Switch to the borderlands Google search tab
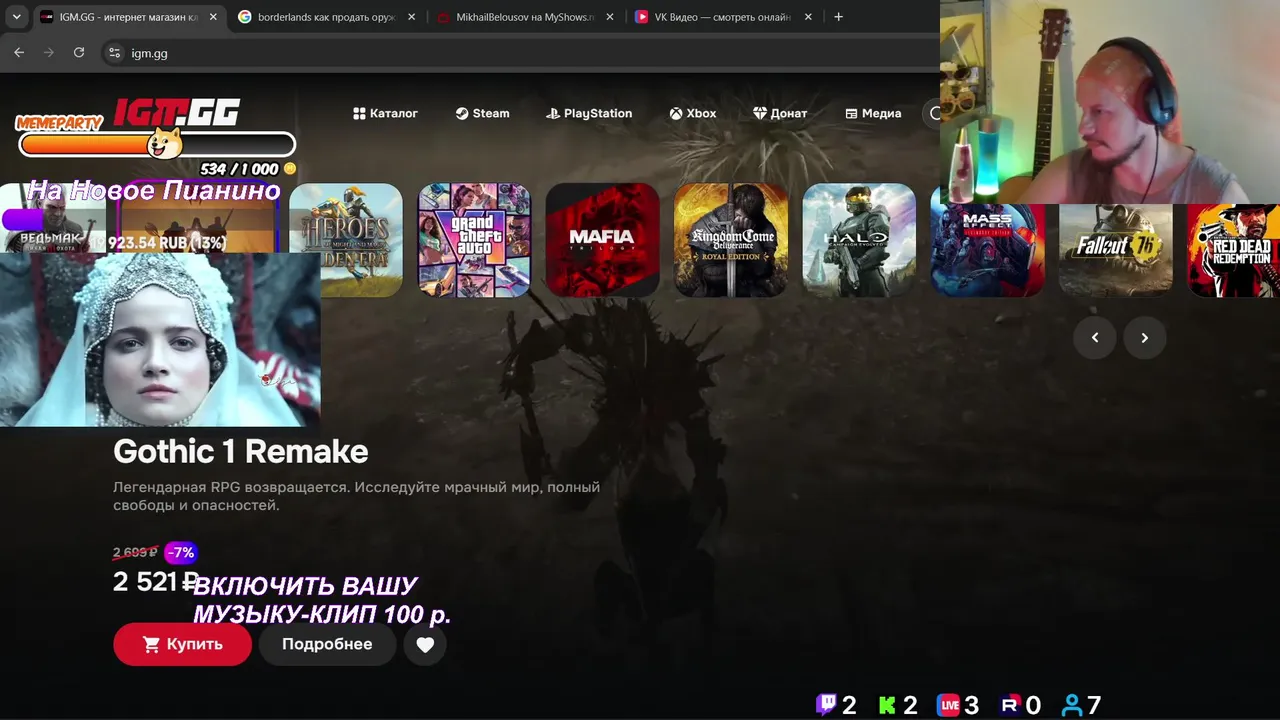This screenshot has width=1280, height=720. tap(326, 17)
